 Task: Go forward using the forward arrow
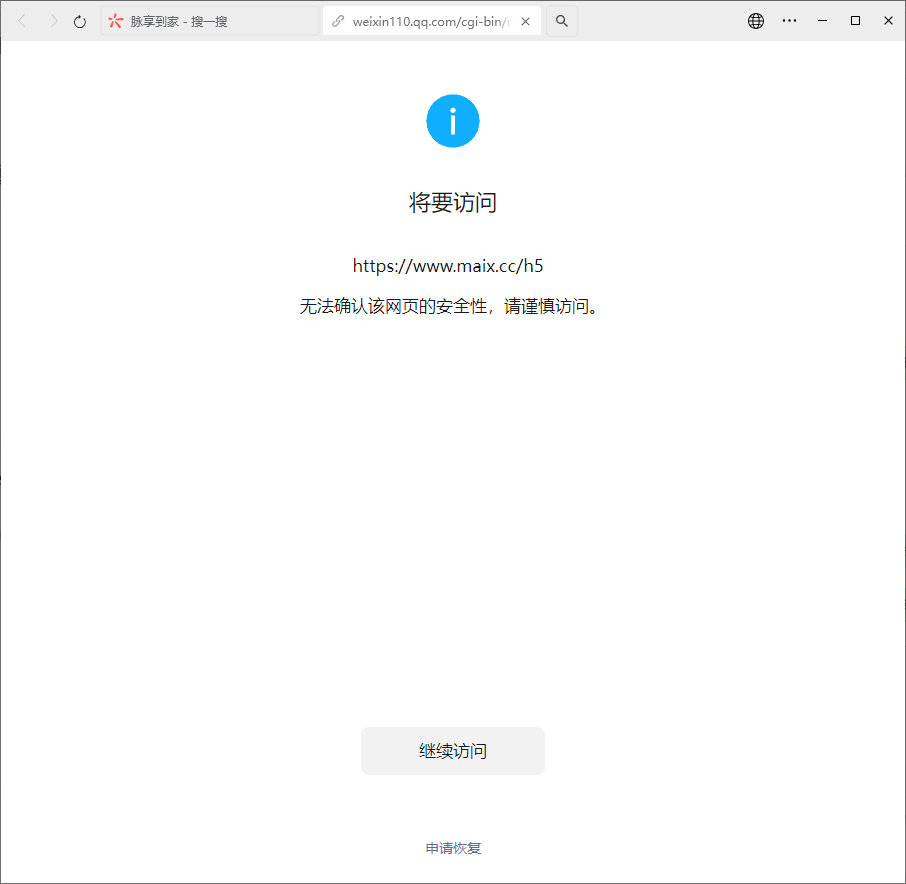54,21
